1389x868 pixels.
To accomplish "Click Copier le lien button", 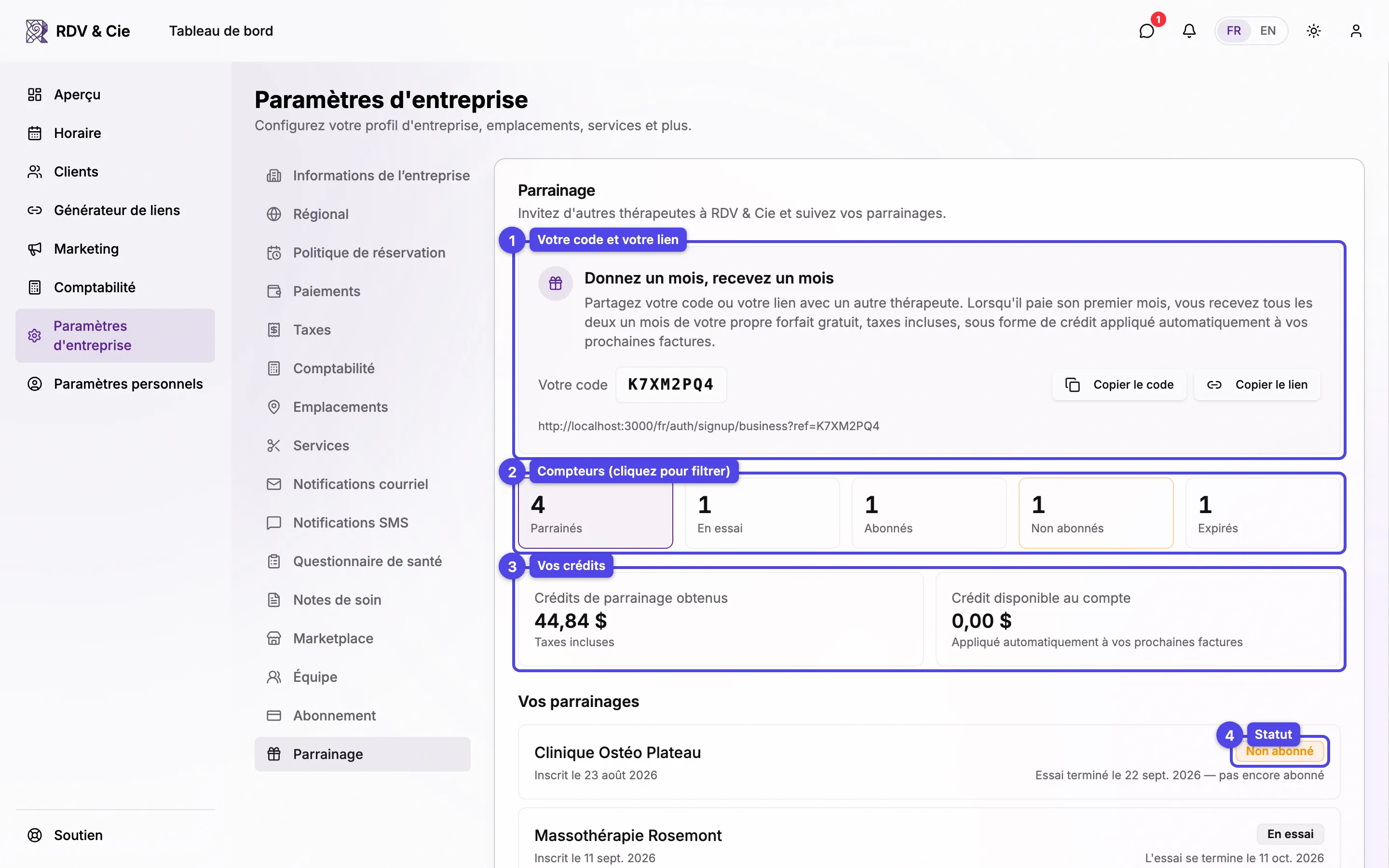I will [x=1257, y=385].
